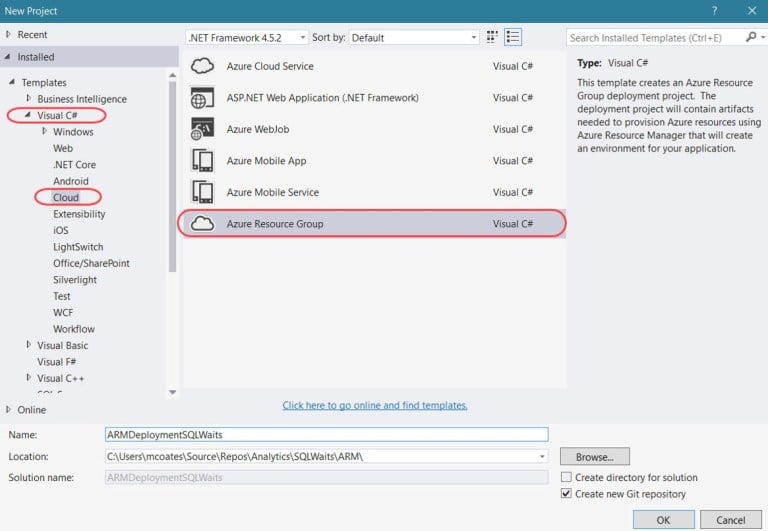Click the Browse... button
The width and height of the screenshot is (768, 531).
pos(595,457)
